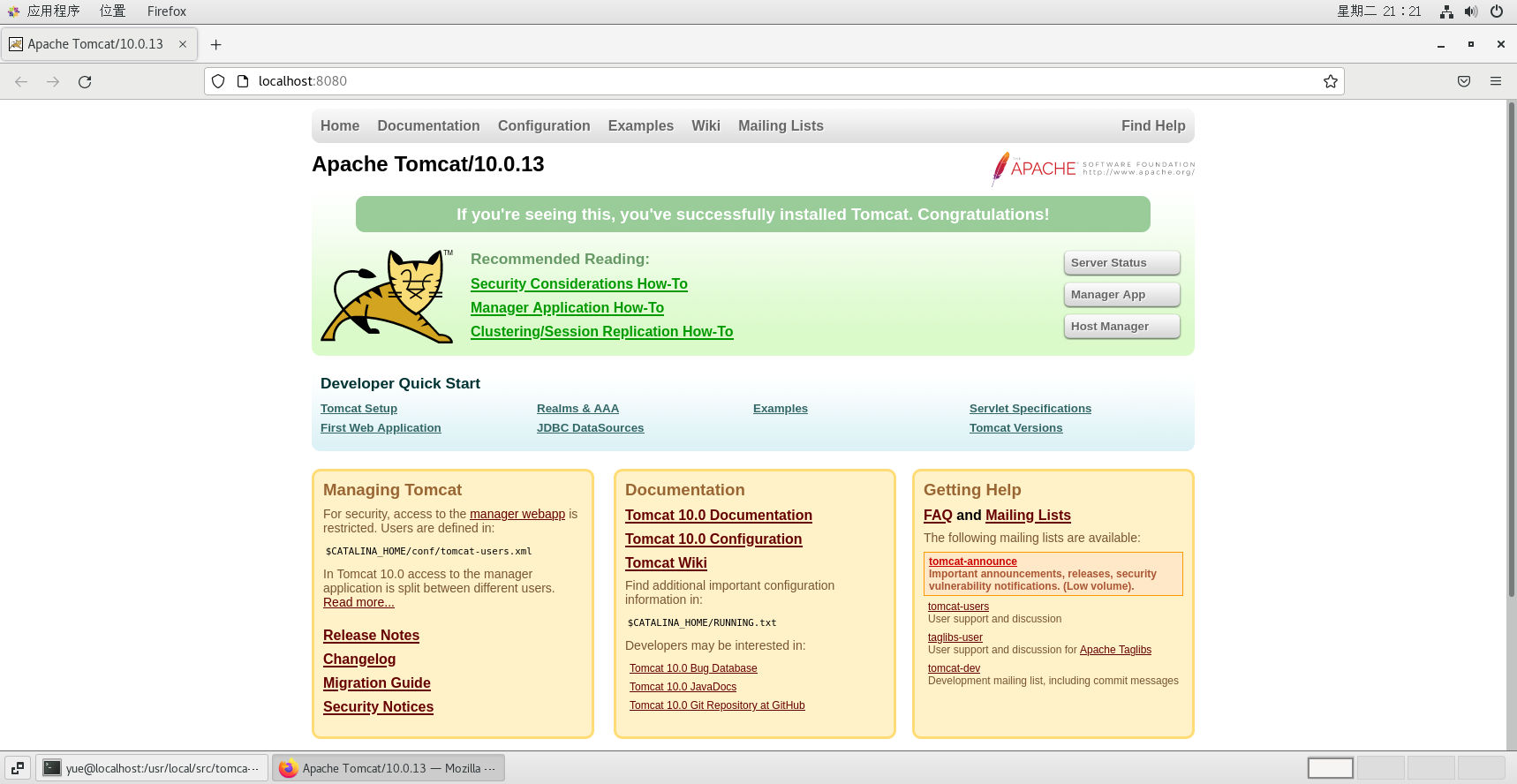Open Tomcat Versions link
Screen dimensions: 1517x784
coord(1015,427)
